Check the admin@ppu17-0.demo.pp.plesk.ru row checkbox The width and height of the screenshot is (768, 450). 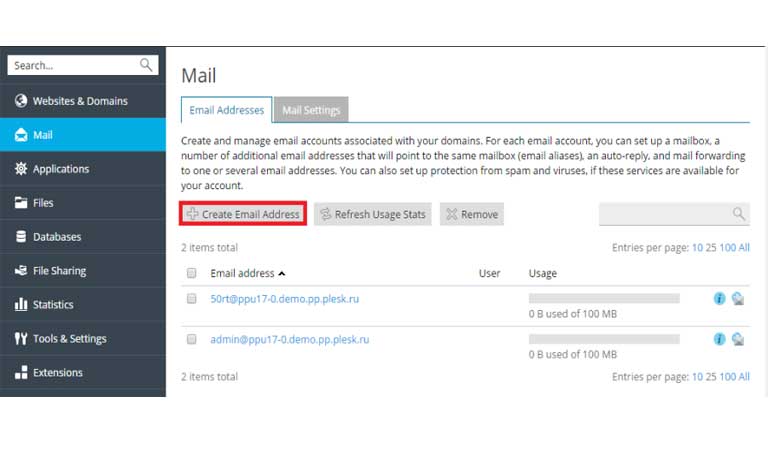[192, 339]
